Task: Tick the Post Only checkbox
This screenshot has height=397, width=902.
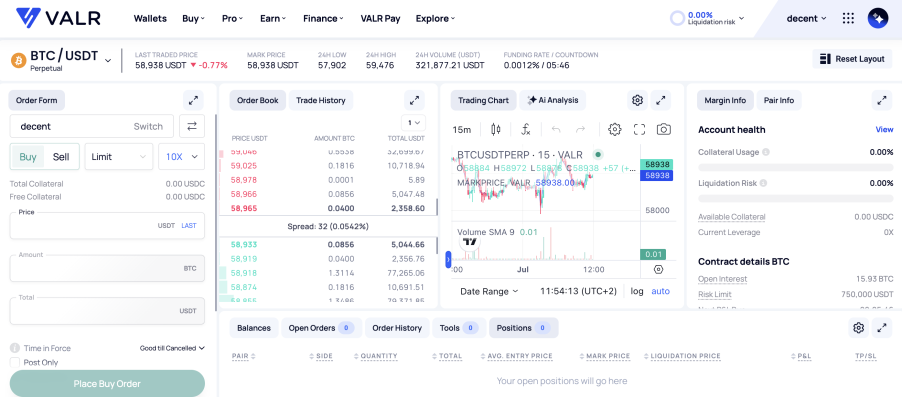Action: 15,362
